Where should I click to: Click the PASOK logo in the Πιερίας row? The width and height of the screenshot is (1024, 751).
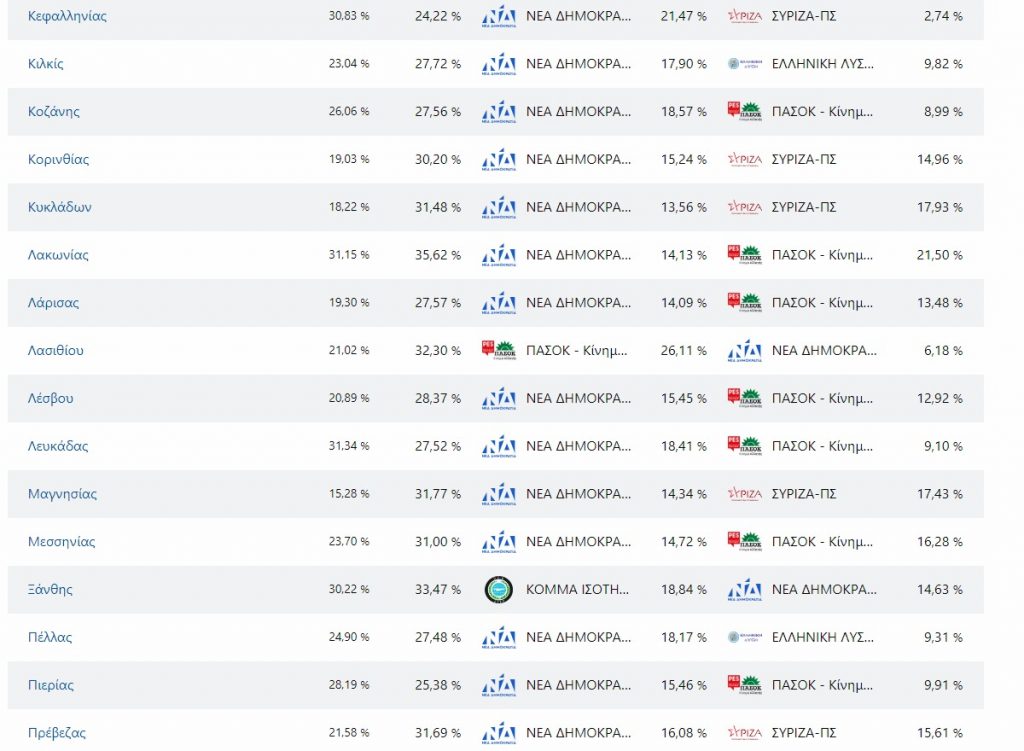744,685
